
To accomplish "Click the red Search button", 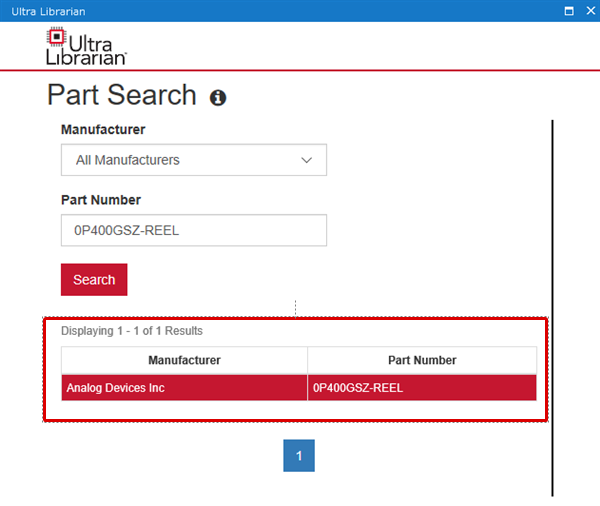I will click(94, 279).
